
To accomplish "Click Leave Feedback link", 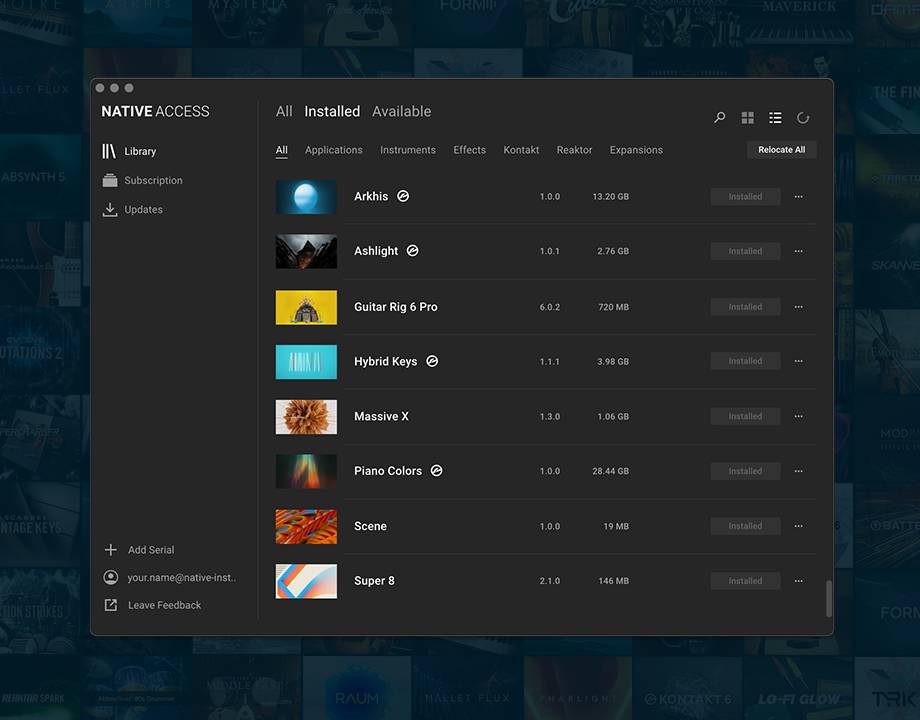I will point(164,605).
